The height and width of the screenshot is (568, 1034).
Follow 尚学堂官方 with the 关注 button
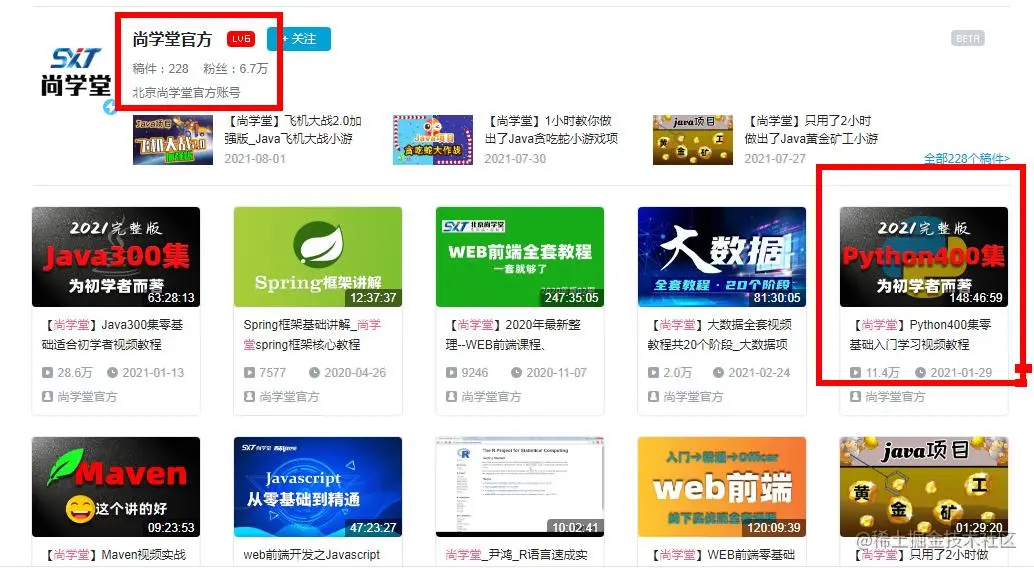point(299,39)
